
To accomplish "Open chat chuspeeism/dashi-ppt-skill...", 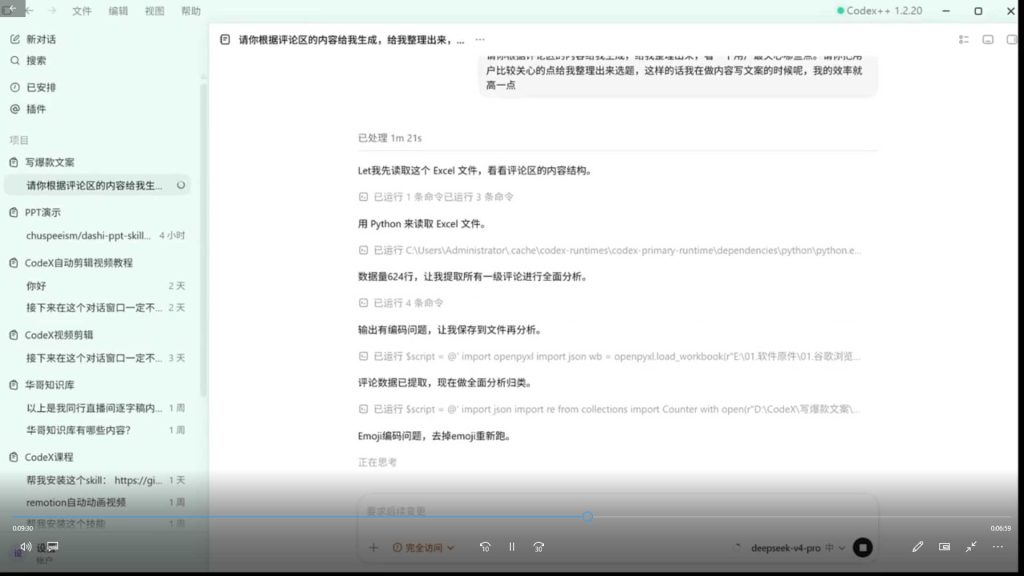I will point(98,236).
